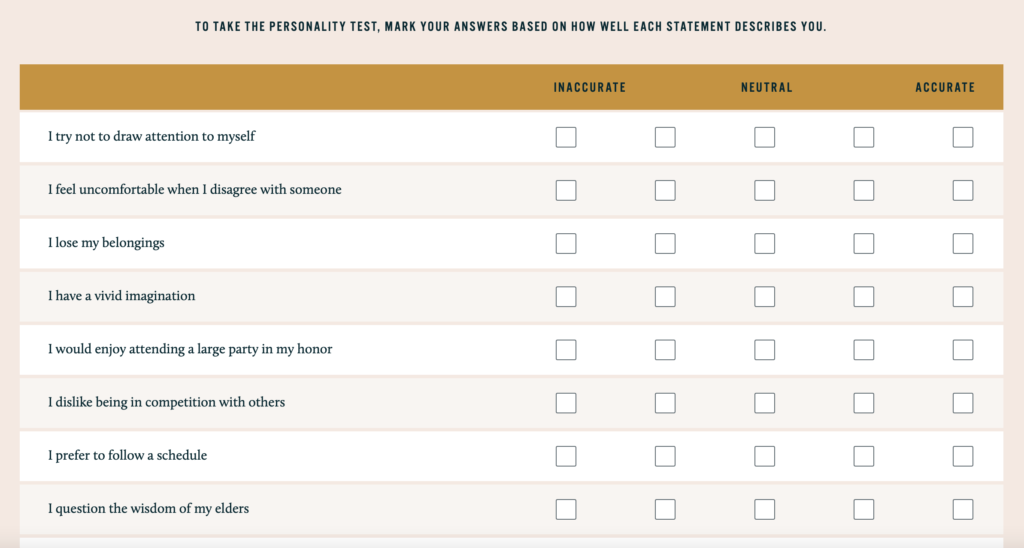1024x548 pixels.
Task: Check Inaccurate for 'I lose my belongings'
Action: [x=566, y=243]
